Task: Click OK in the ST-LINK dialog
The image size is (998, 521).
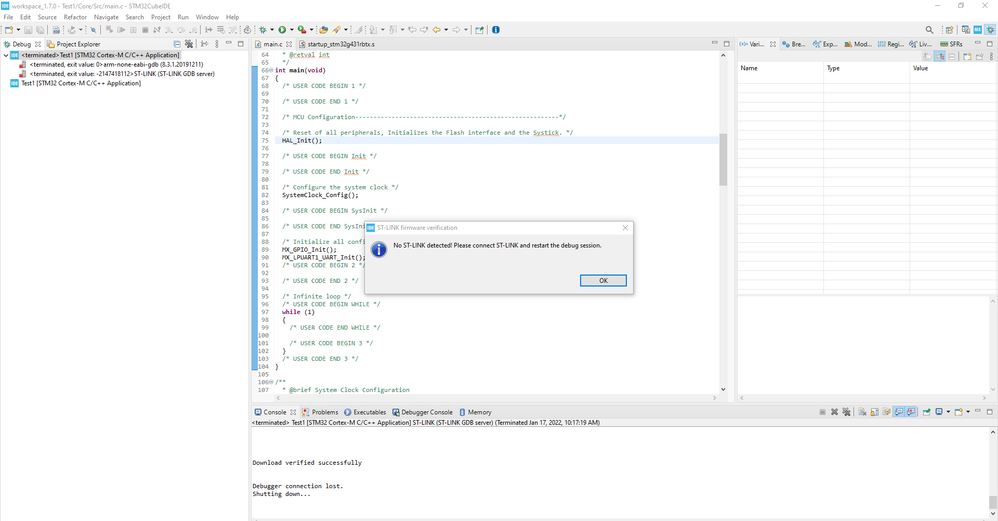Action: point(603,281)
